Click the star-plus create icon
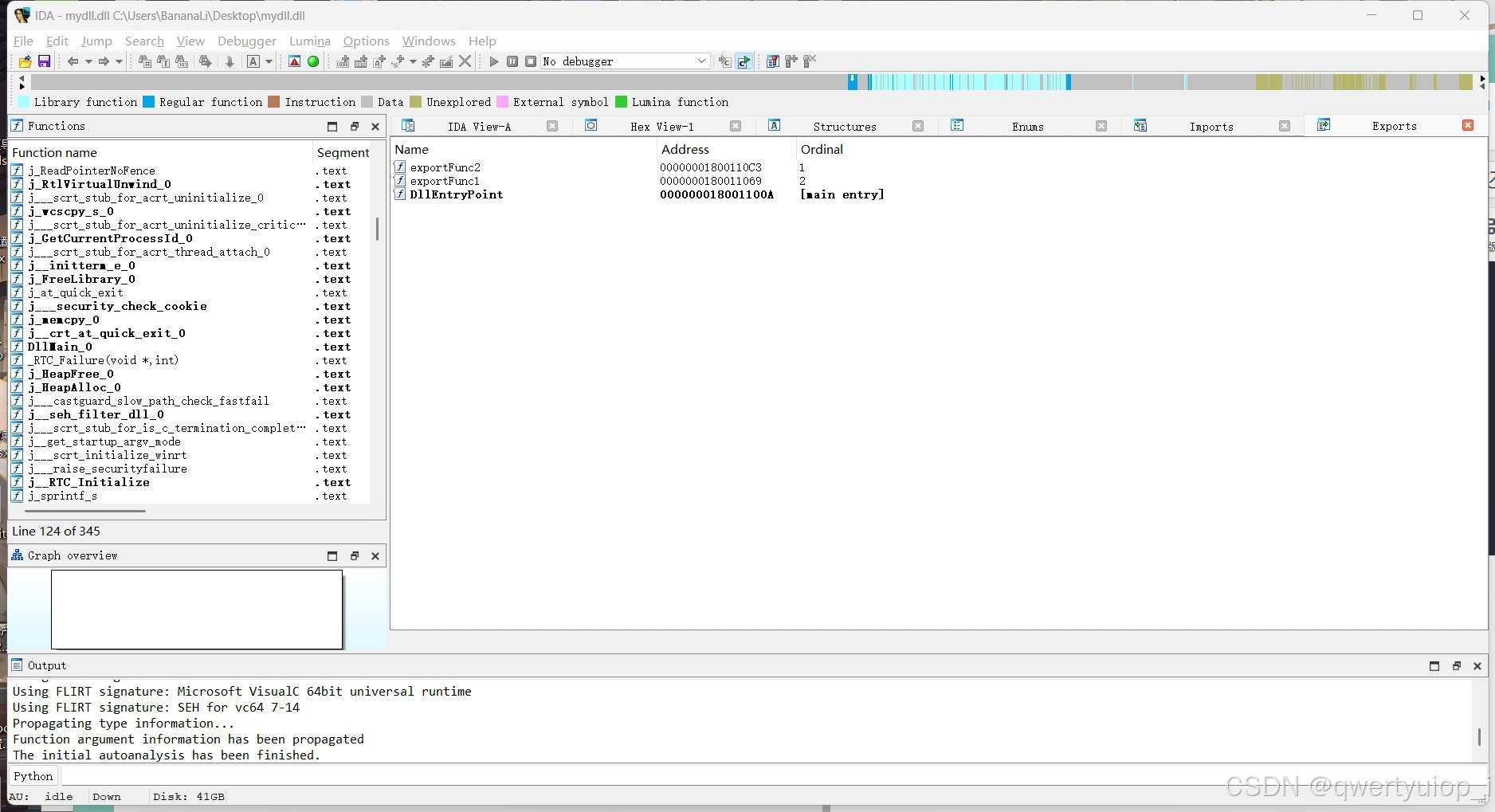1495x812 pixels. 428,61
